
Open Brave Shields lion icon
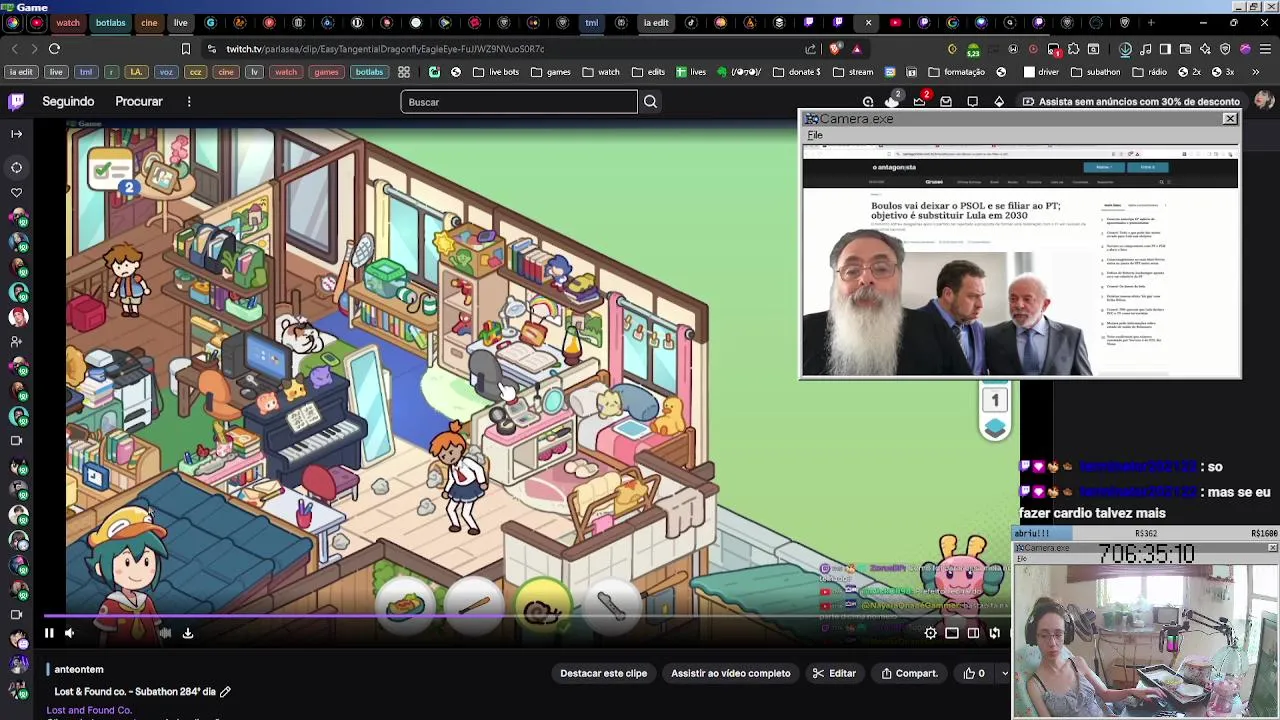(835, 48)
